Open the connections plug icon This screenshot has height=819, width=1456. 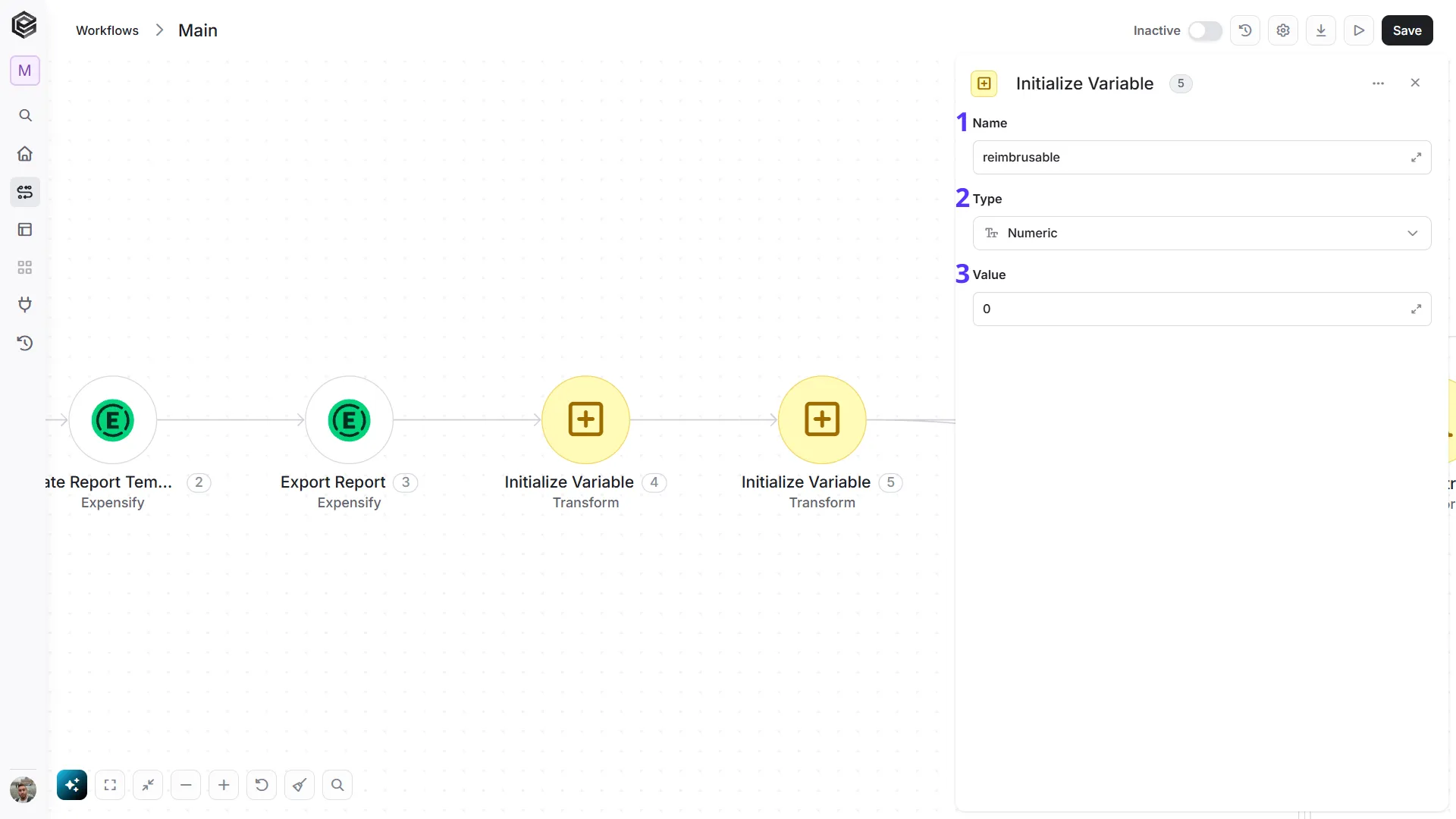click(25, 305)
